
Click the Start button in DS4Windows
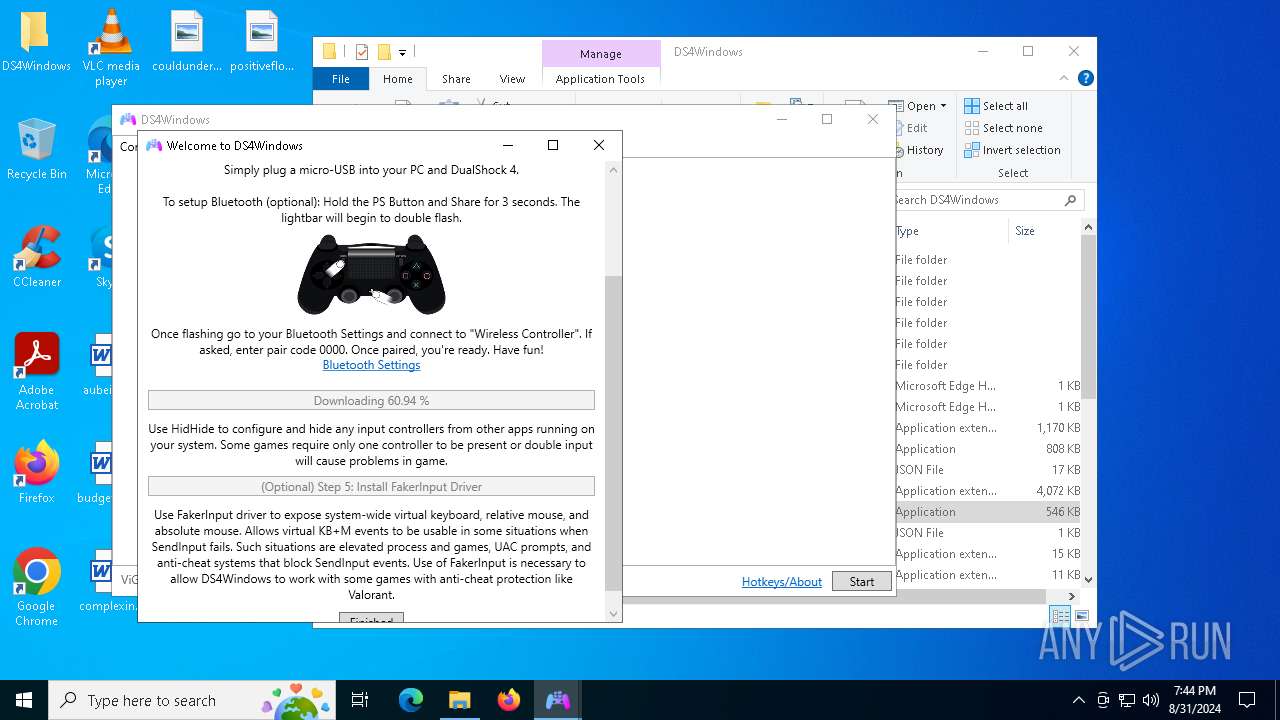click(862, 581)
